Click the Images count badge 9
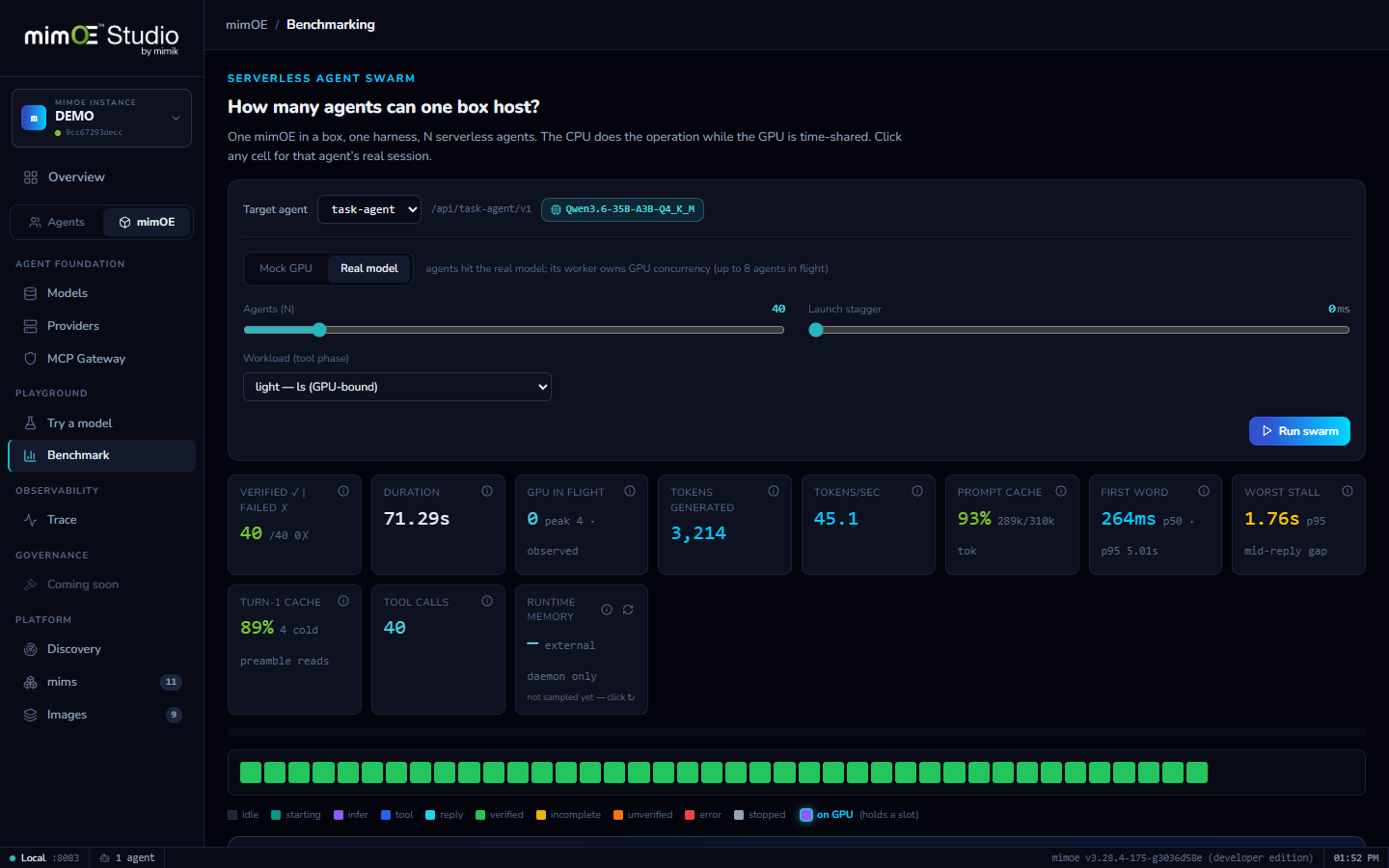The width and height of the screenshot is (1389, 868). (x=174, y=715)
